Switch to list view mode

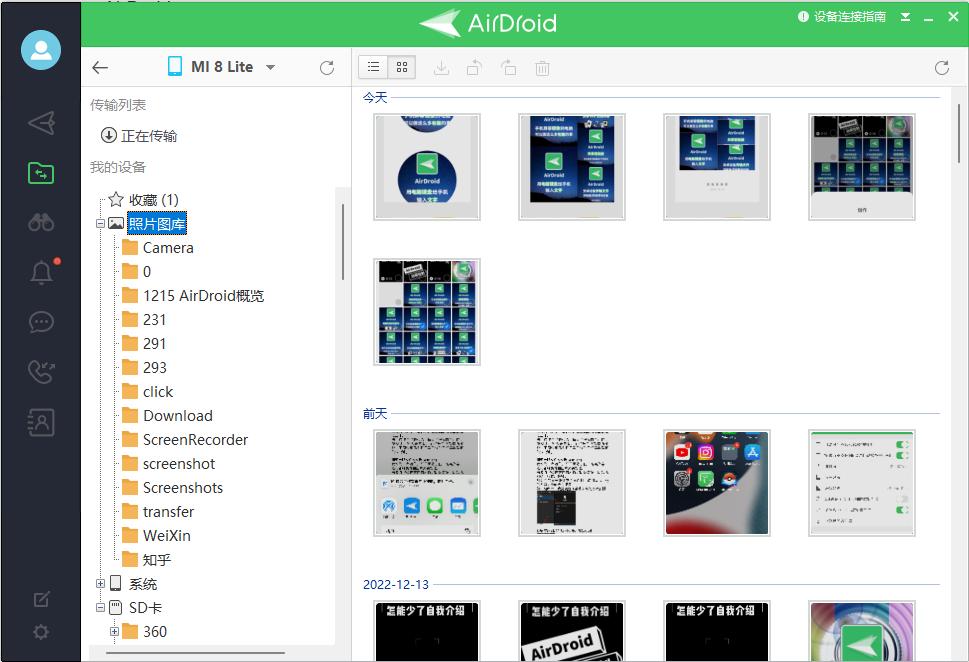pos(373,67)
